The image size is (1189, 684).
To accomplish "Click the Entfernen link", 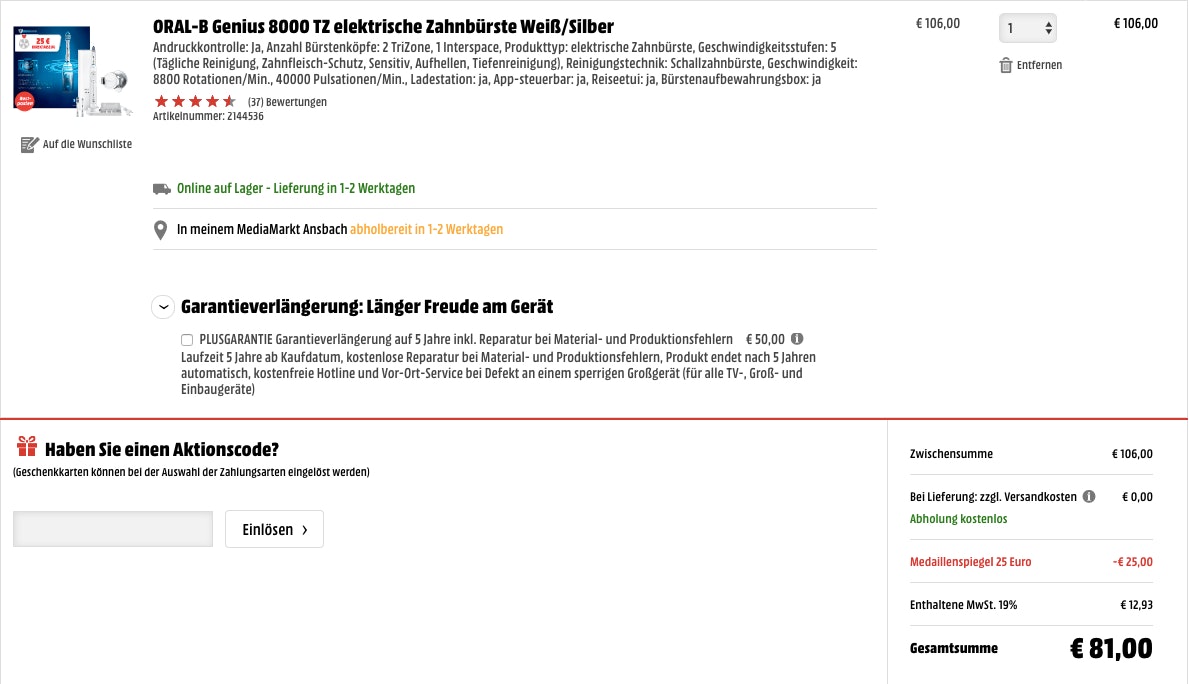I will 1039,65.
